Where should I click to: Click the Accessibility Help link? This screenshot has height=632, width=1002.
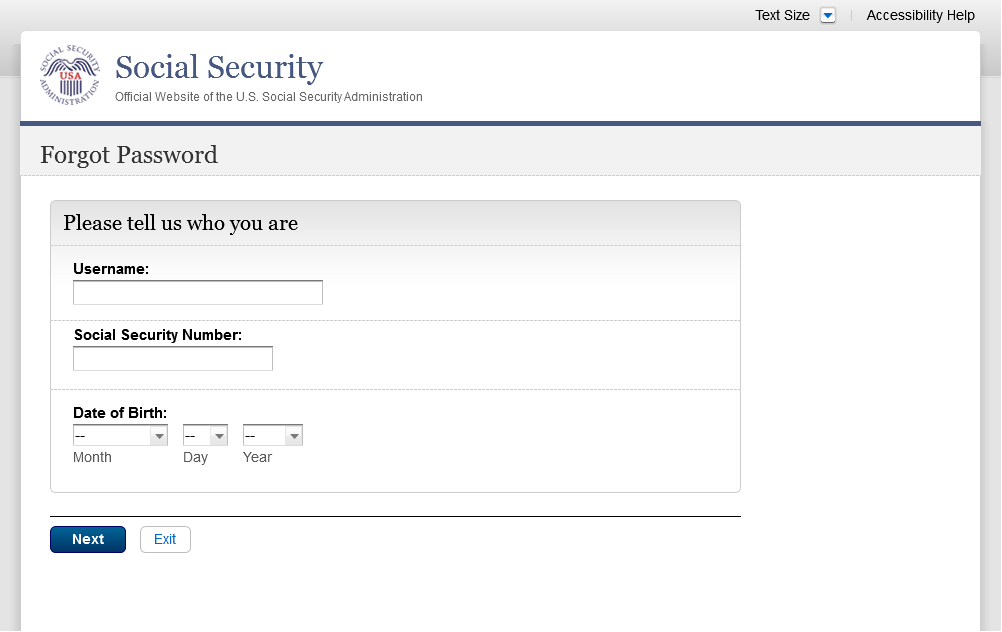click(x=920, y=15)
